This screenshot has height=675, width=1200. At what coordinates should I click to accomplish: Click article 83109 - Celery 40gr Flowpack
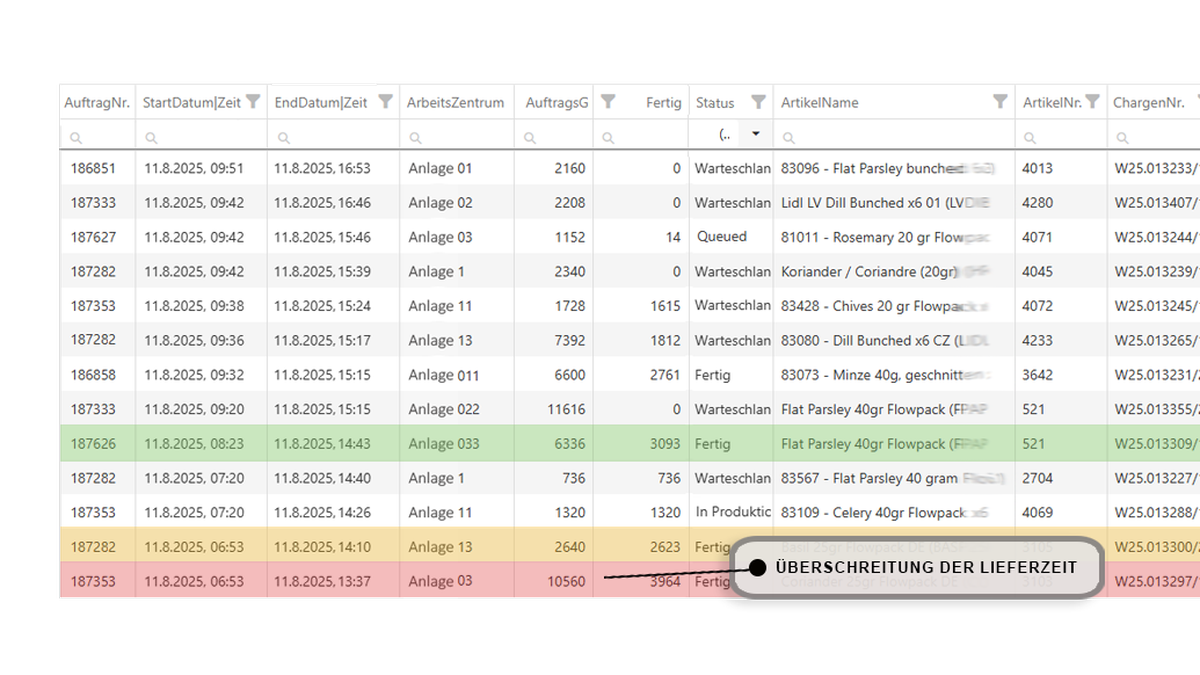[x=874, y=512]
